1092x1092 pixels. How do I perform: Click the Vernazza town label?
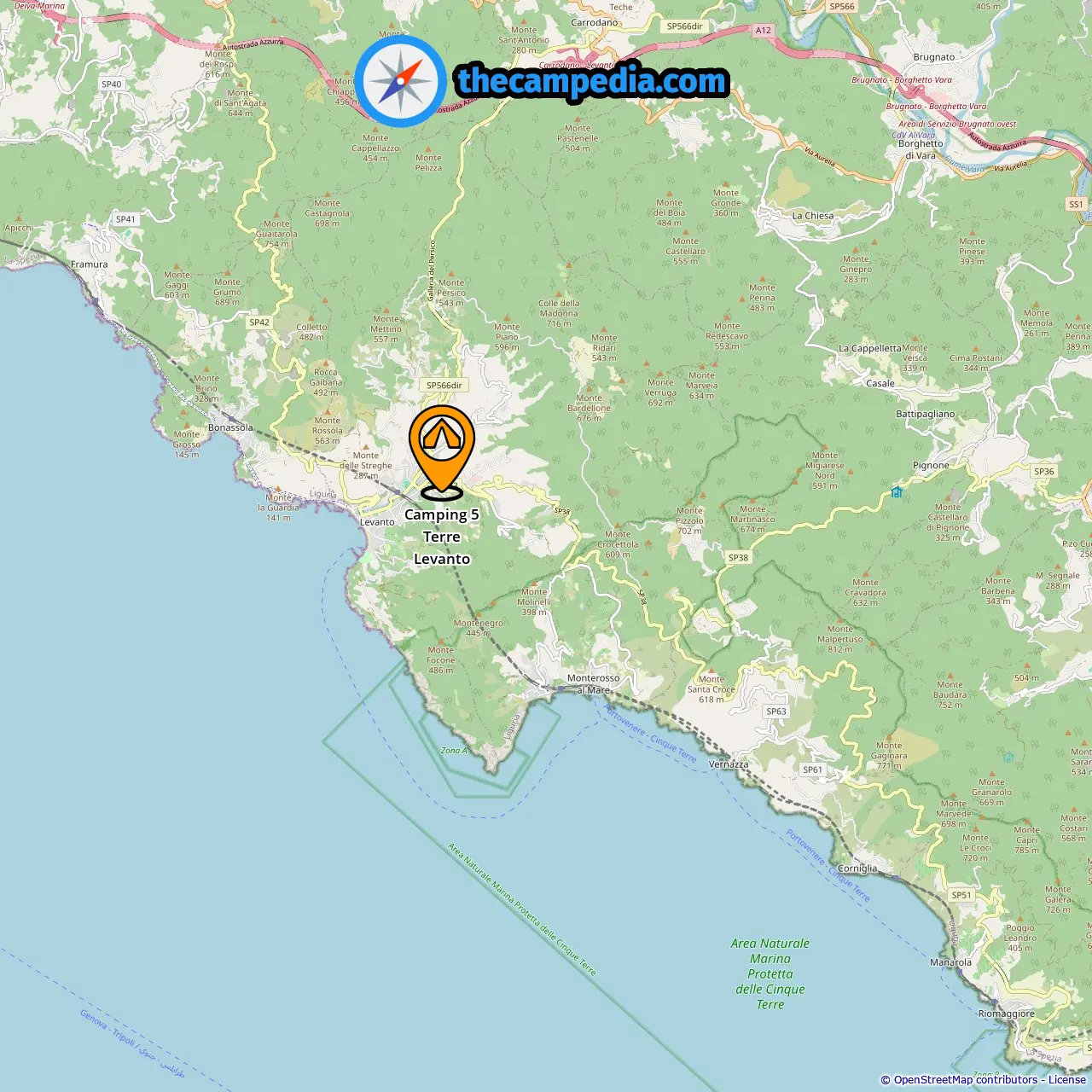click(x=729, y=764)
